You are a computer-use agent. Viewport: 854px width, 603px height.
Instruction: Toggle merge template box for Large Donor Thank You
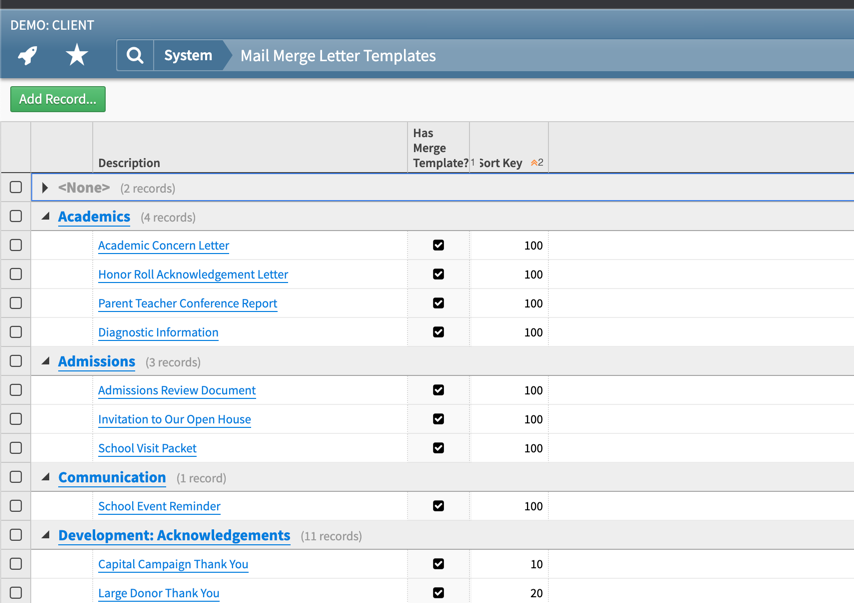[438, 593]
